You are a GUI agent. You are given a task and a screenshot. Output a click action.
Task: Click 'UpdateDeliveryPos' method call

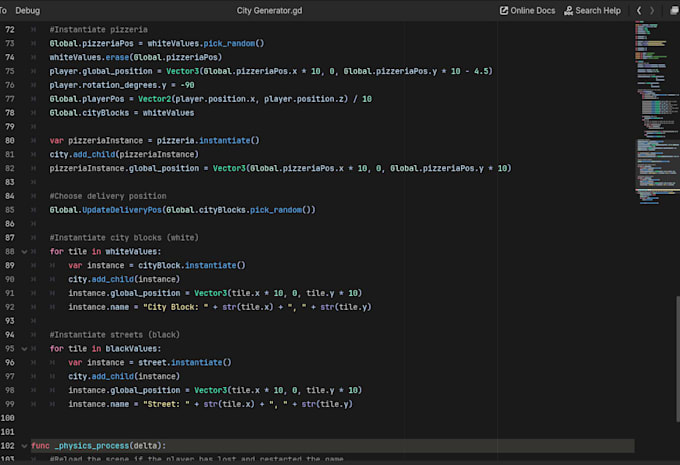coord(122,210)
